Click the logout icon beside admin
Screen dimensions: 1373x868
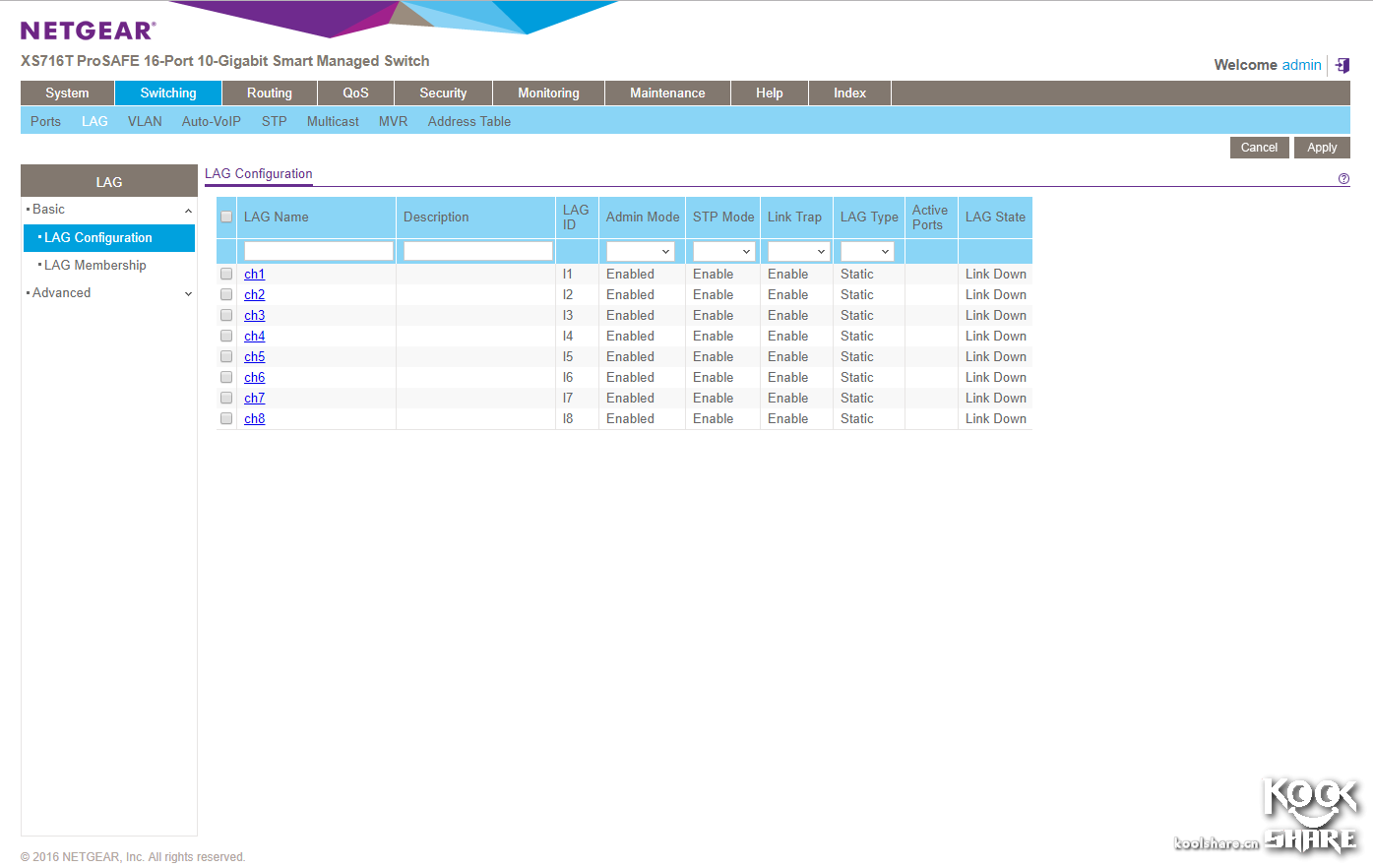point(1342,65)
